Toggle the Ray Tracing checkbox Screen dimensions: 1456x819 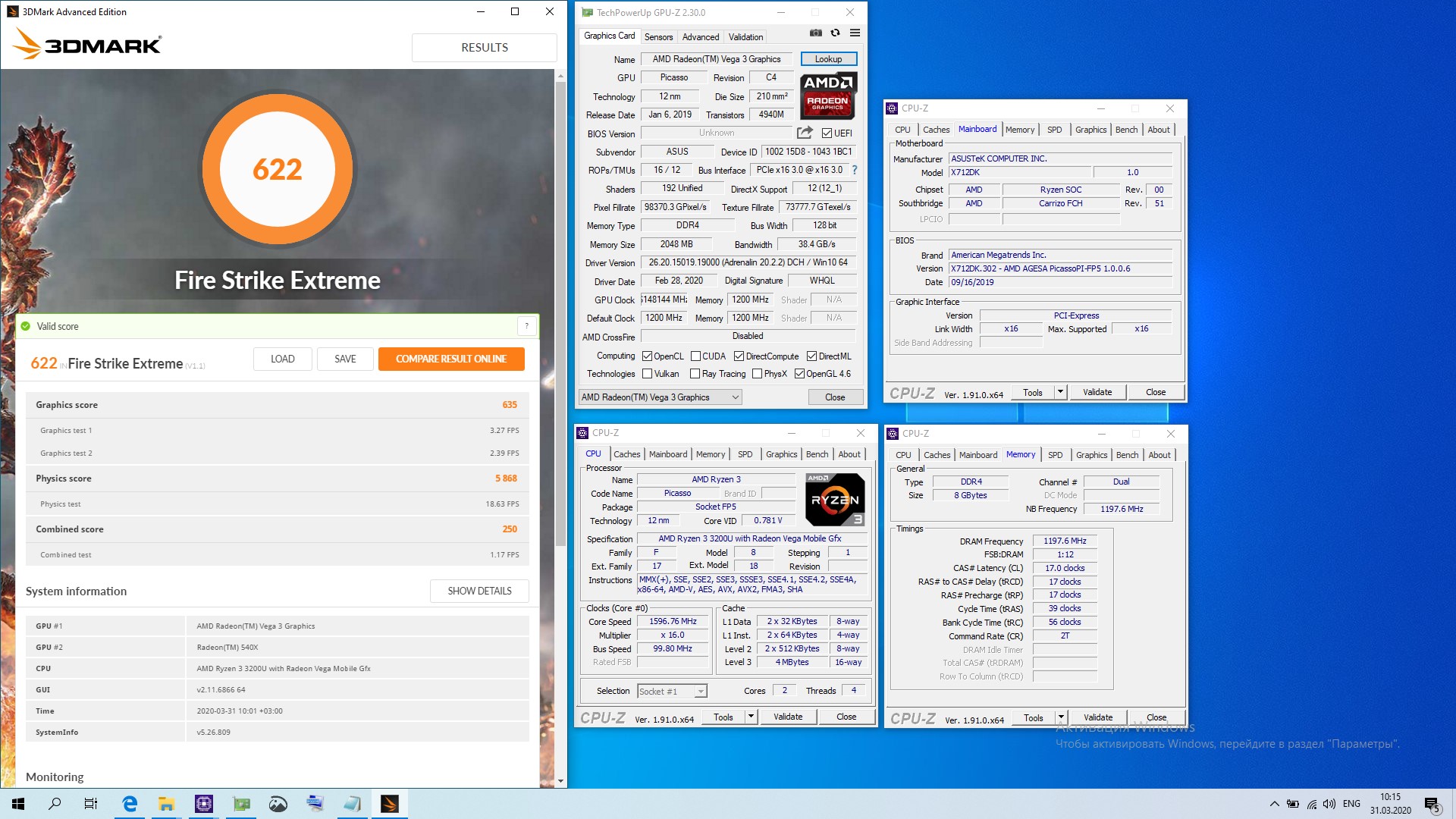[x=695, y=374]
